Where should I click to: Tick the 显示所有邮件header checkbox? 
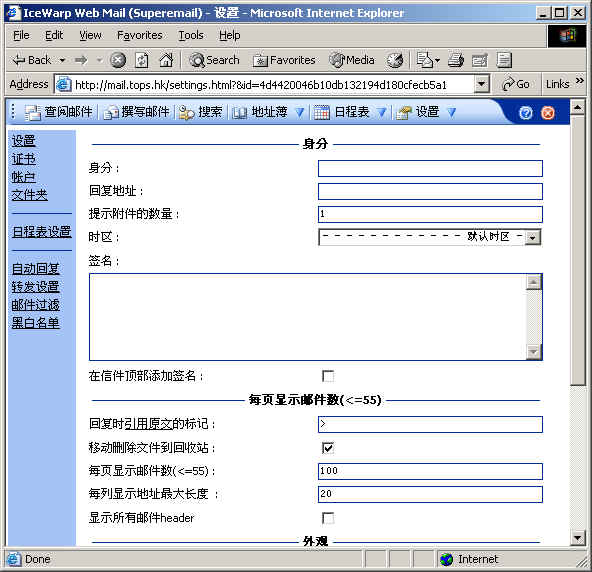(328, 518)
